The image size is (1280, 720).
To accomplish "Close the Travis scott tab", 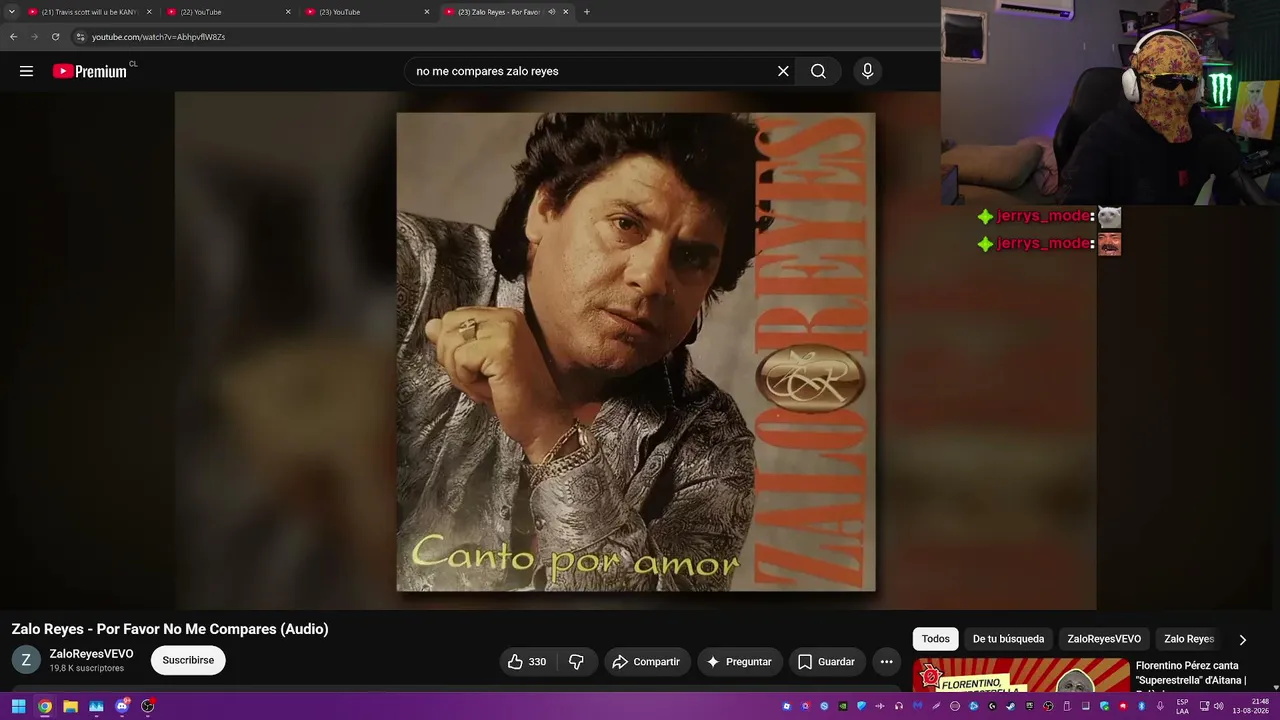I will pyautogui.click(x=149, y=12).
